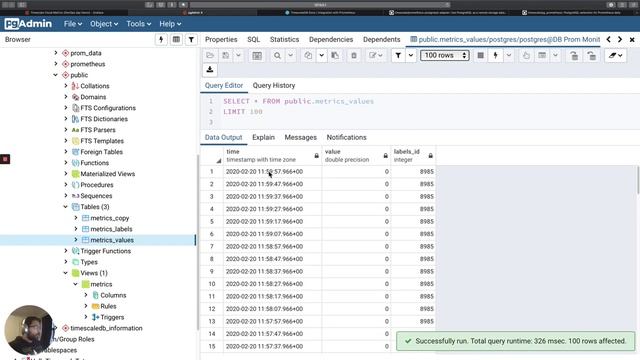Open the File menu
The height and width of the screenshot is (360, 640).
(x=73, y=24)
